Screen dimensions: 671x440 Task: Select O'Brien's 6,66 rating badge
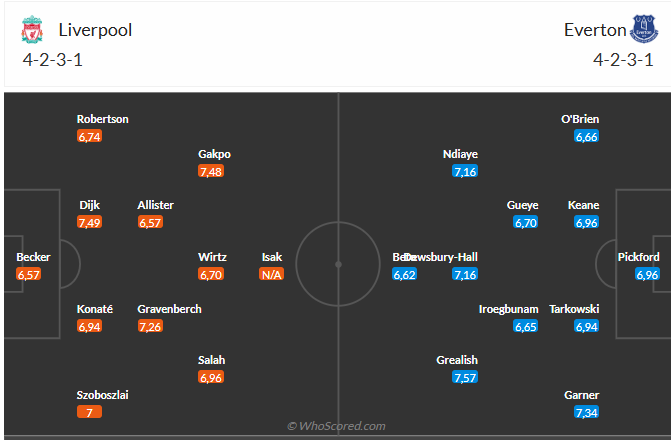[x=586, y=136]
